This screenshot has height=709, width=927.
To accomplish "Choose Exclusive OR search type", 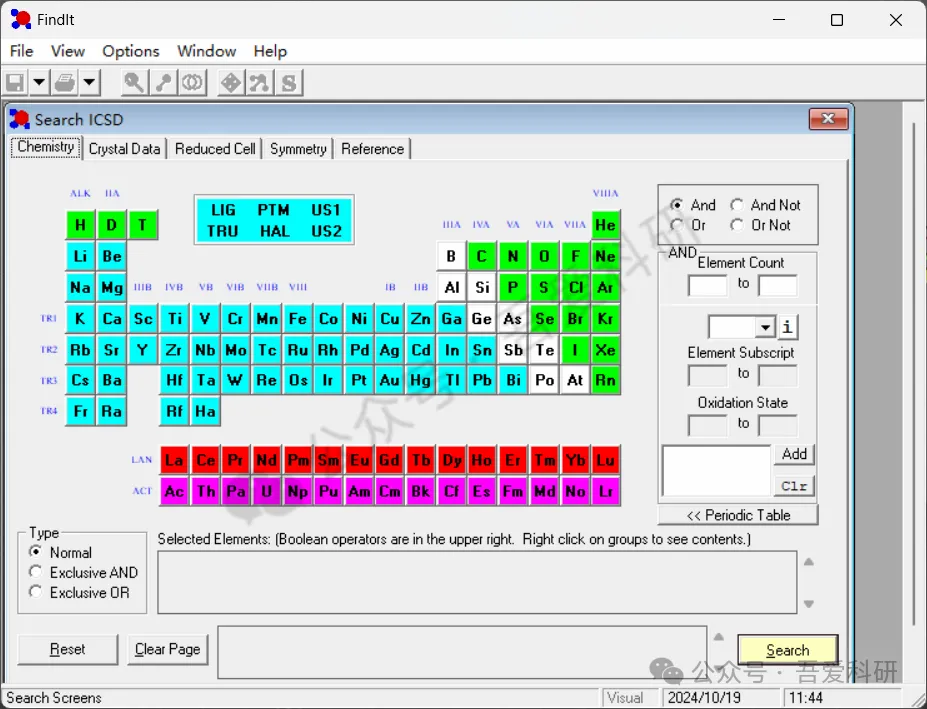I will 35,592.
